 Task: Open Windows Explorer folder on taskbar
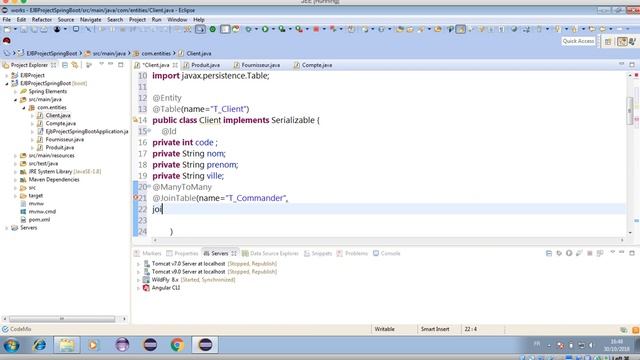coord(67,345)
